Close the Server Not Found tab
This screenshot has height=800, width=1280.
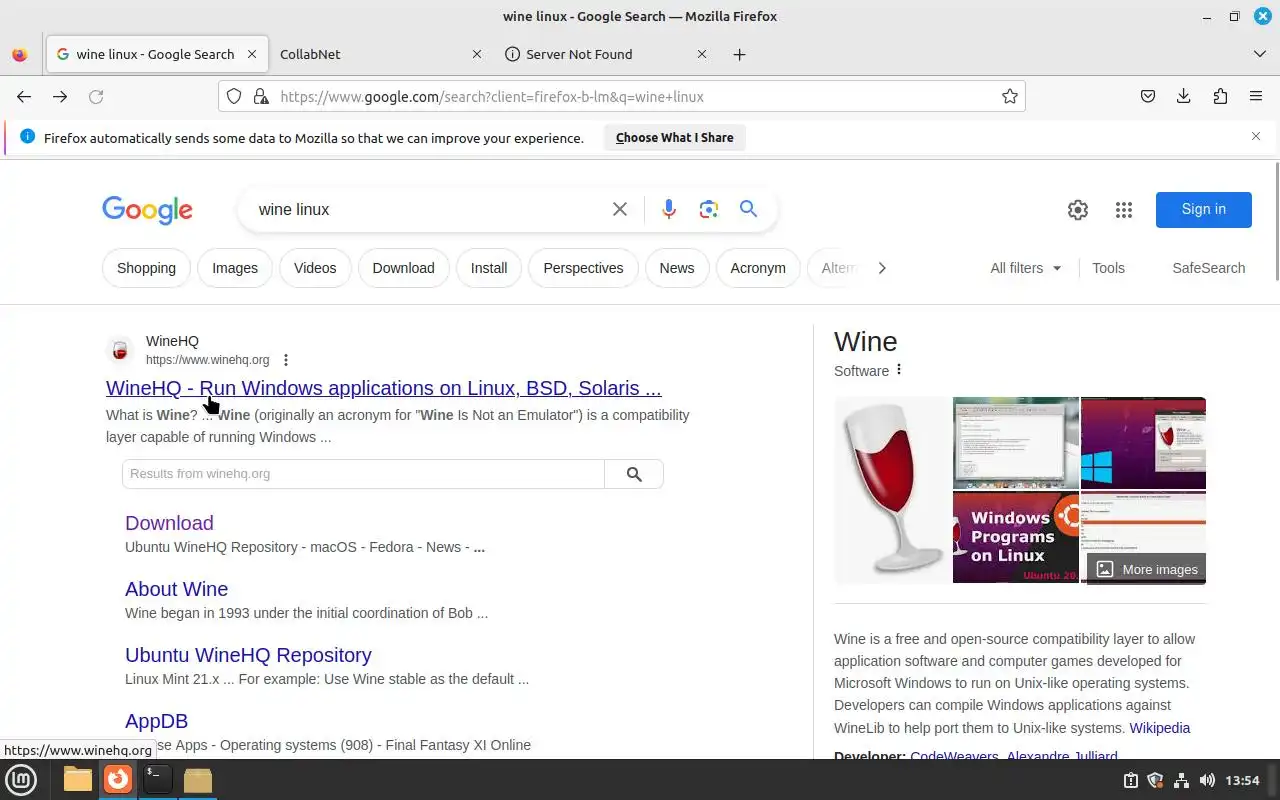coord(701,54)
